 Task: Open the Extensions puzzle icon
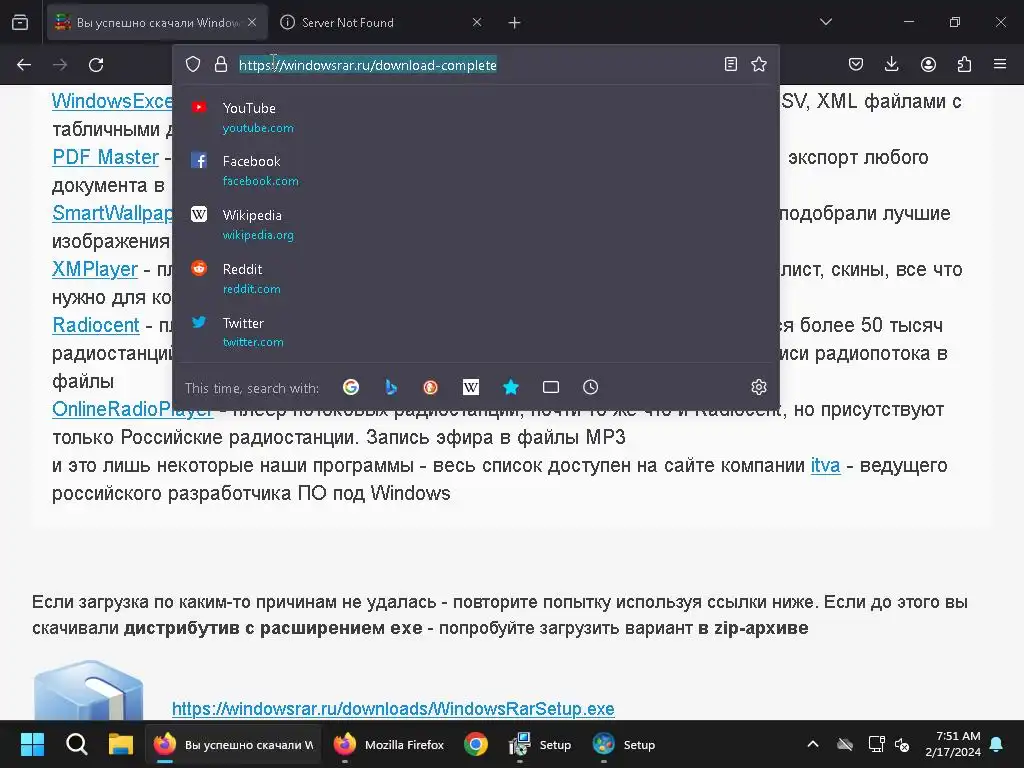point(964,64)
